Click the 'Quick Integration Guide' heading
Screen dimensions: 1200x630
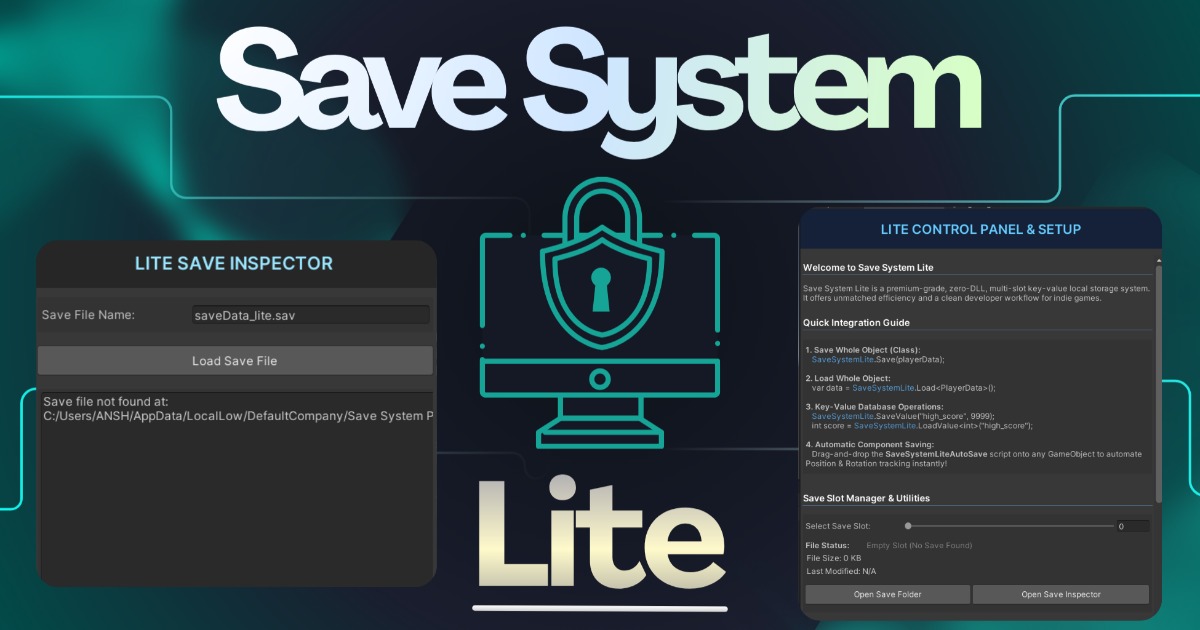point(856,322)
